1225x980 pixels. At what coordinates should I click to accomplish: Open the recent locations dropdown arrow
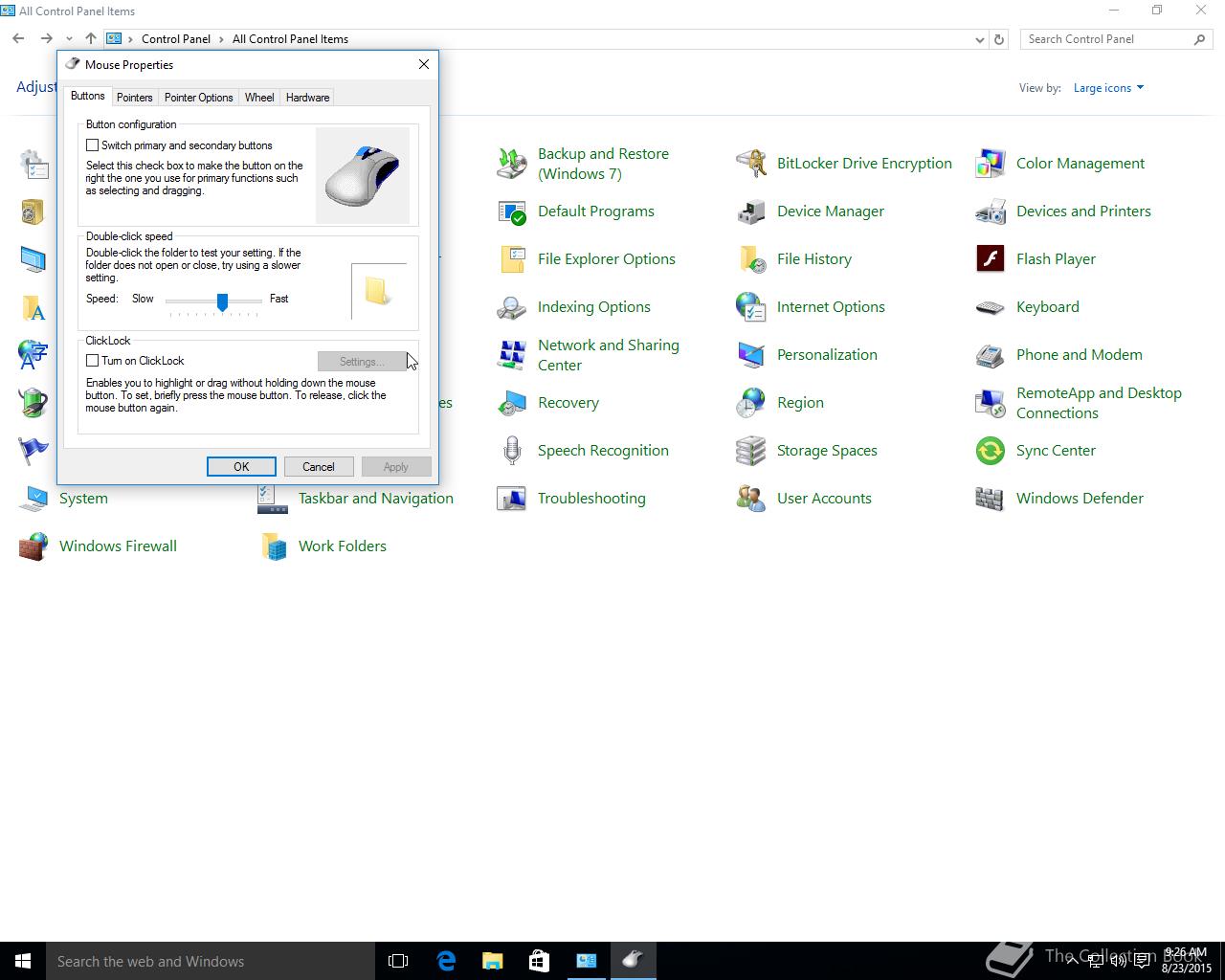tap(69, 39)
